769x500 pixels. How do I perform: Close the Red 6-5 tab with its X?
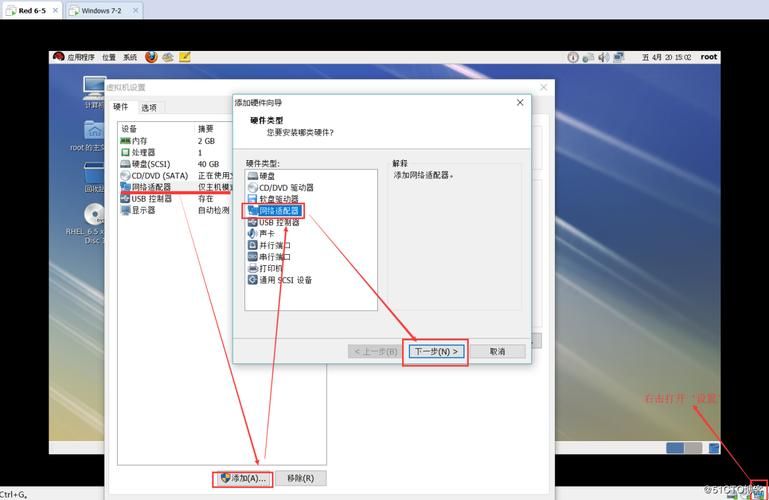[55, 10]
